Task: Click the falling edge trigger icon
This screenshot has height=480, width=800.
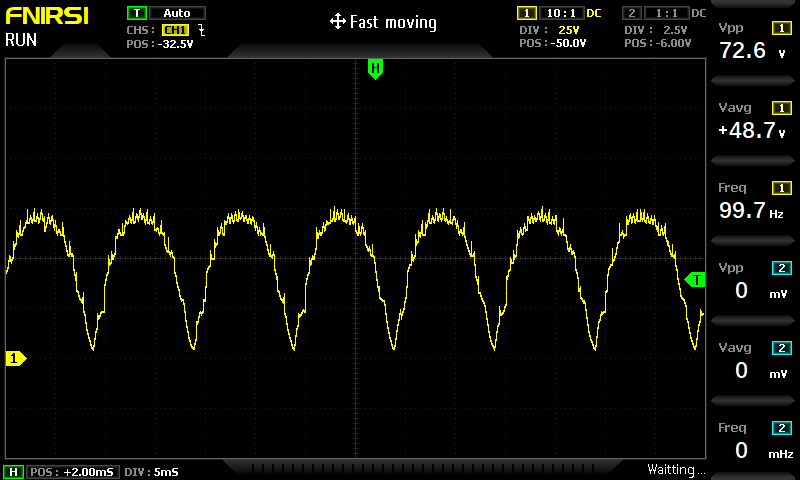Action: click(x=202, y=30)
